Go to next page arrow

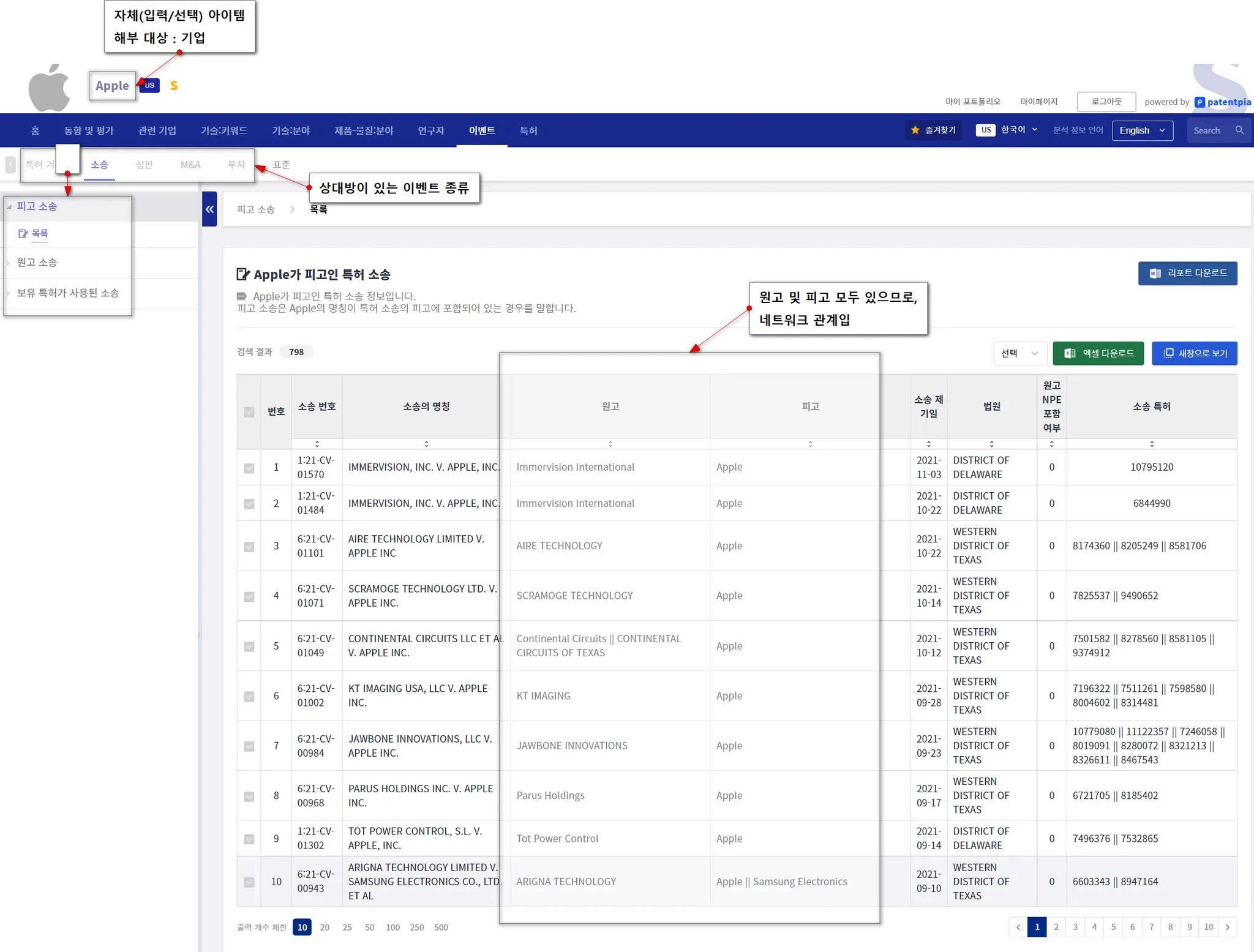coord(1227,927)
